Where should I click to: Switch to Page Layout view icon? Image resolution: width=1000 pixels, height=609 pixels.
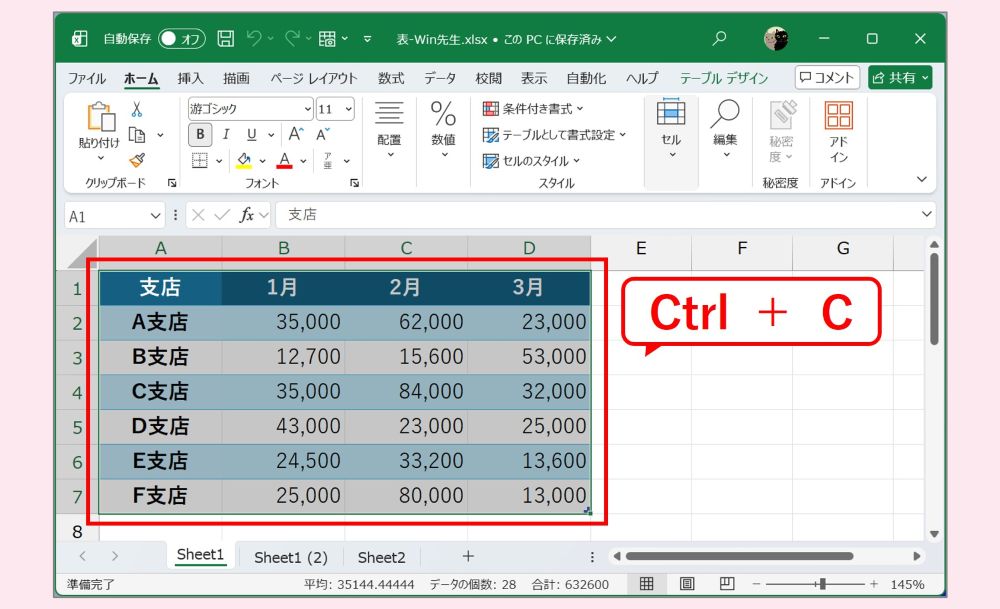[687, 583]
